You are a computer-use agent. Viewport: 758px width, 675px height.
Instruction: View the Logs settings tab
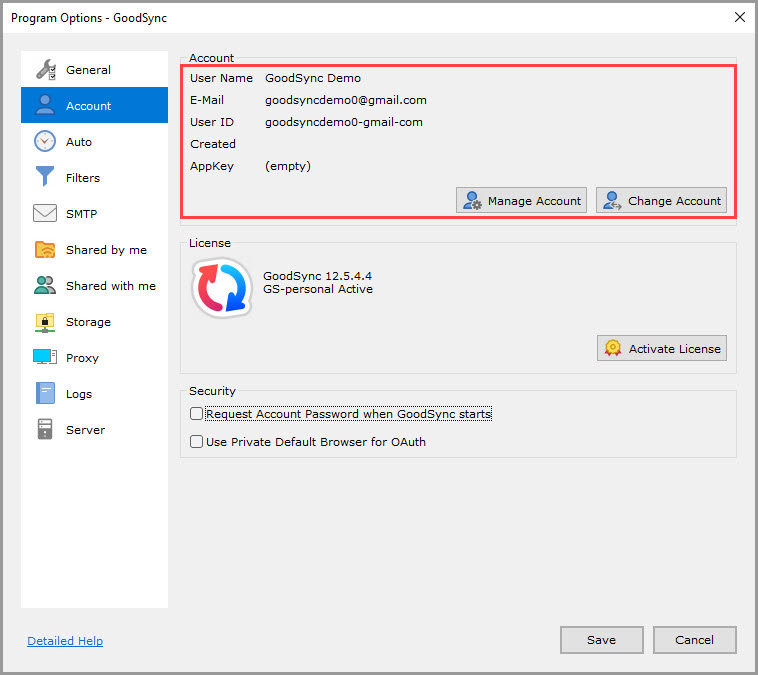pyautogui.click(x=94, y=394)
